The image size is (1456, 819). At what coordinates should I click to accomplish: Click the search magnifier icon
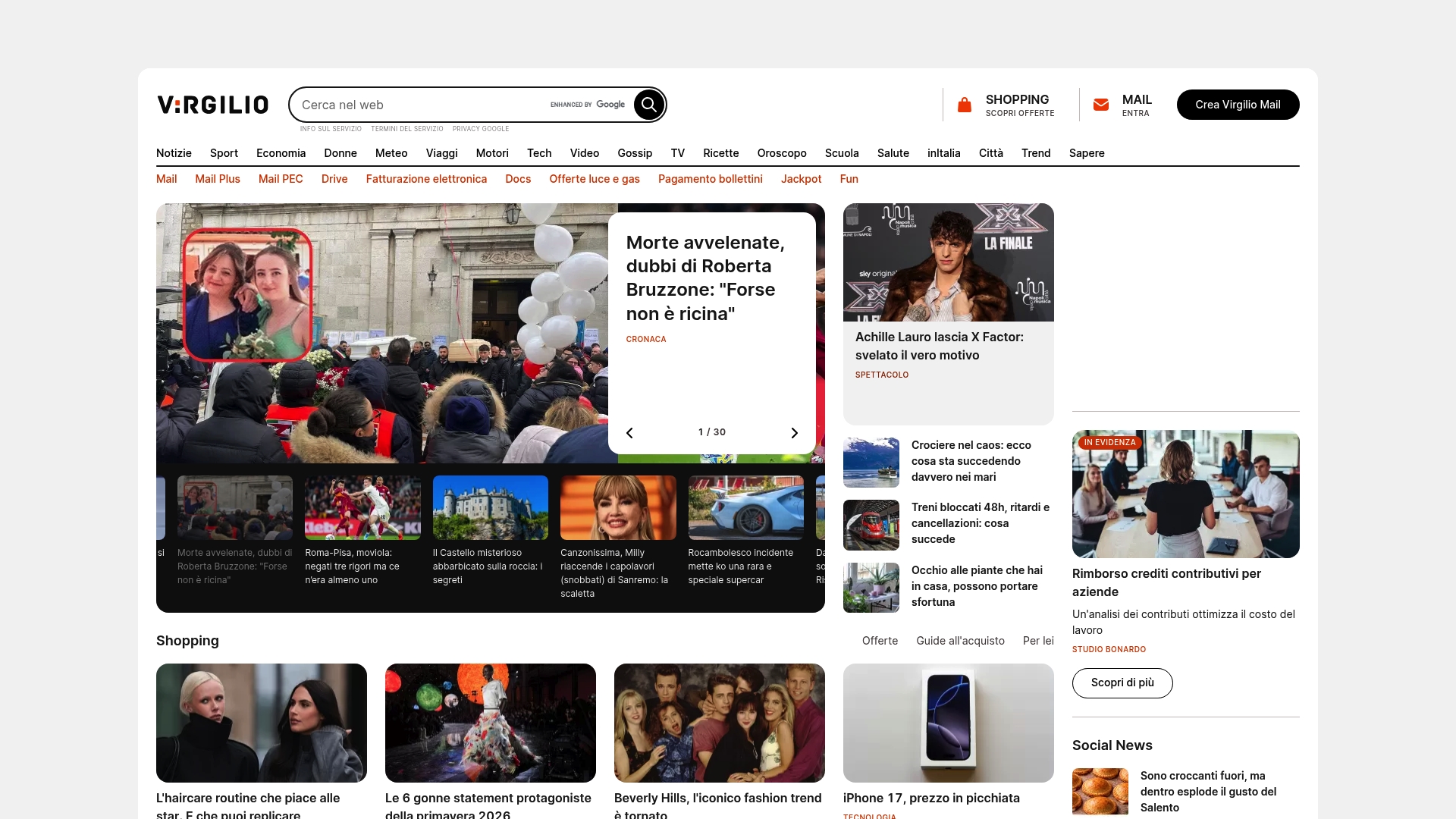tap(648, 105)
